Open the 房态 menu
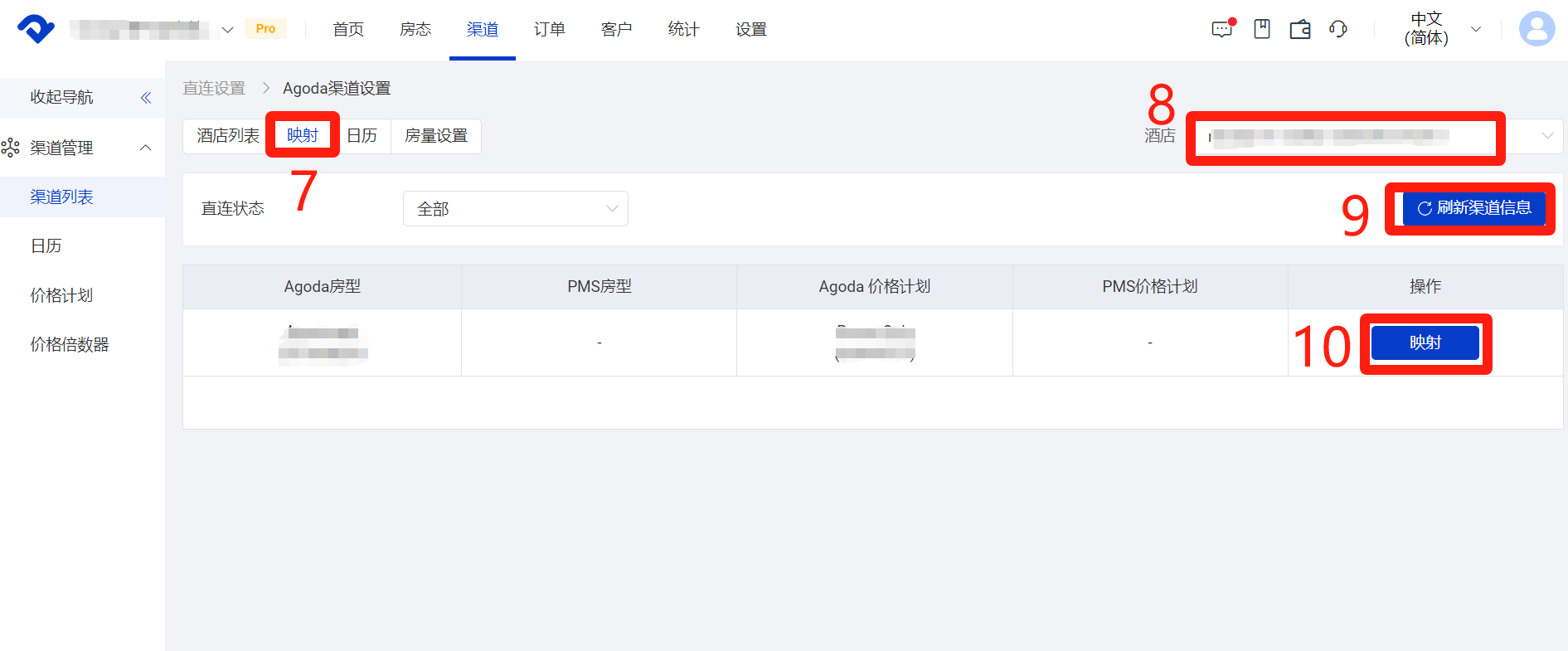The width and height of the screenshot is (1568, 651). click(x=415, y=30)
